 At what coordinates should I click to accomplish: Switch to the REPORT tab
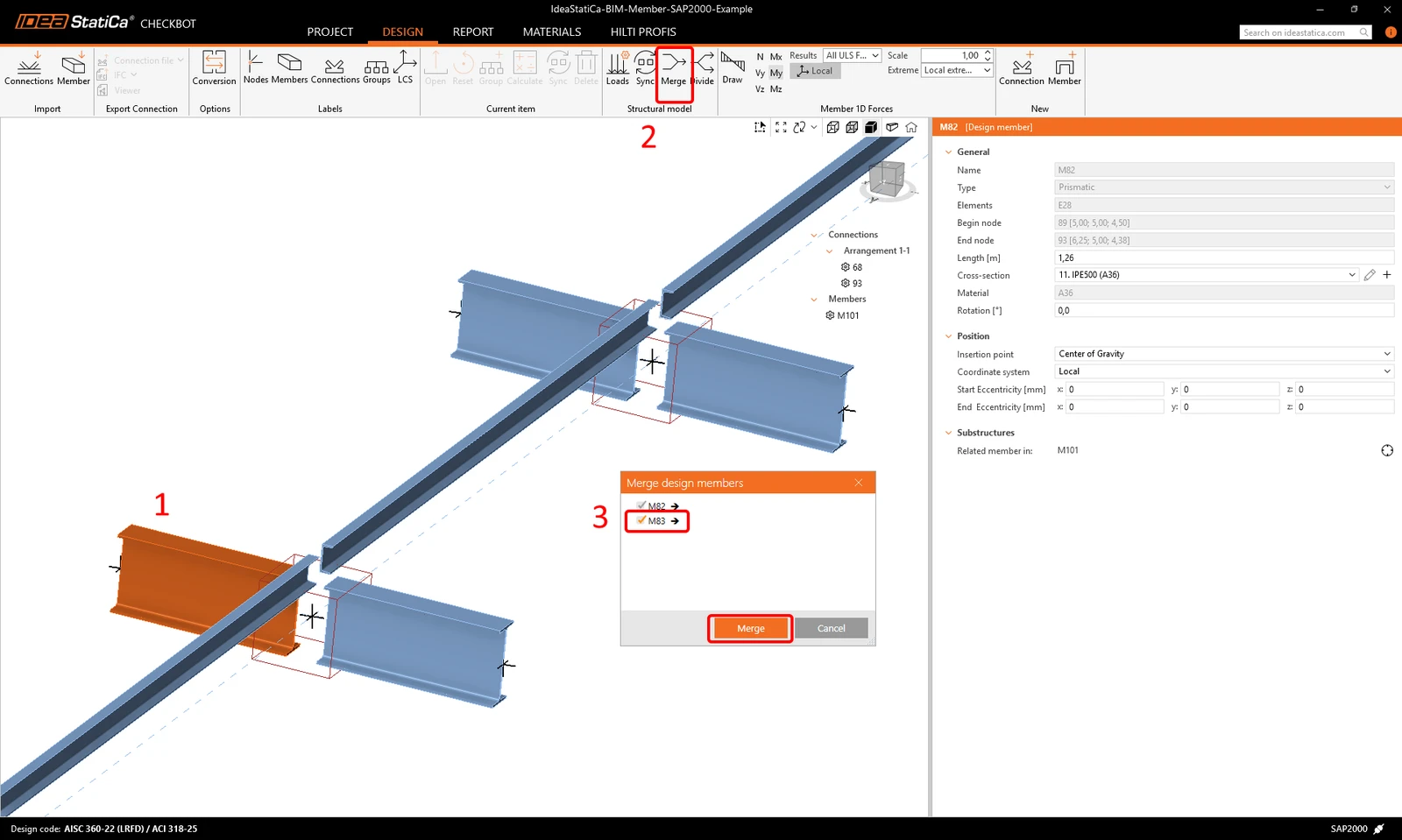pos(473,32)
